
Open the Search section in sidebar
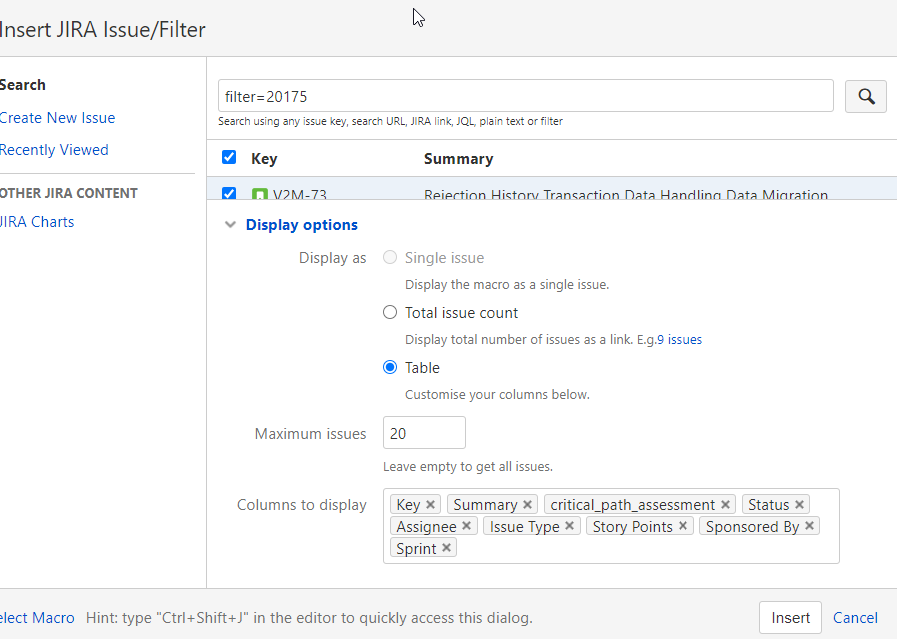(22, 85)
